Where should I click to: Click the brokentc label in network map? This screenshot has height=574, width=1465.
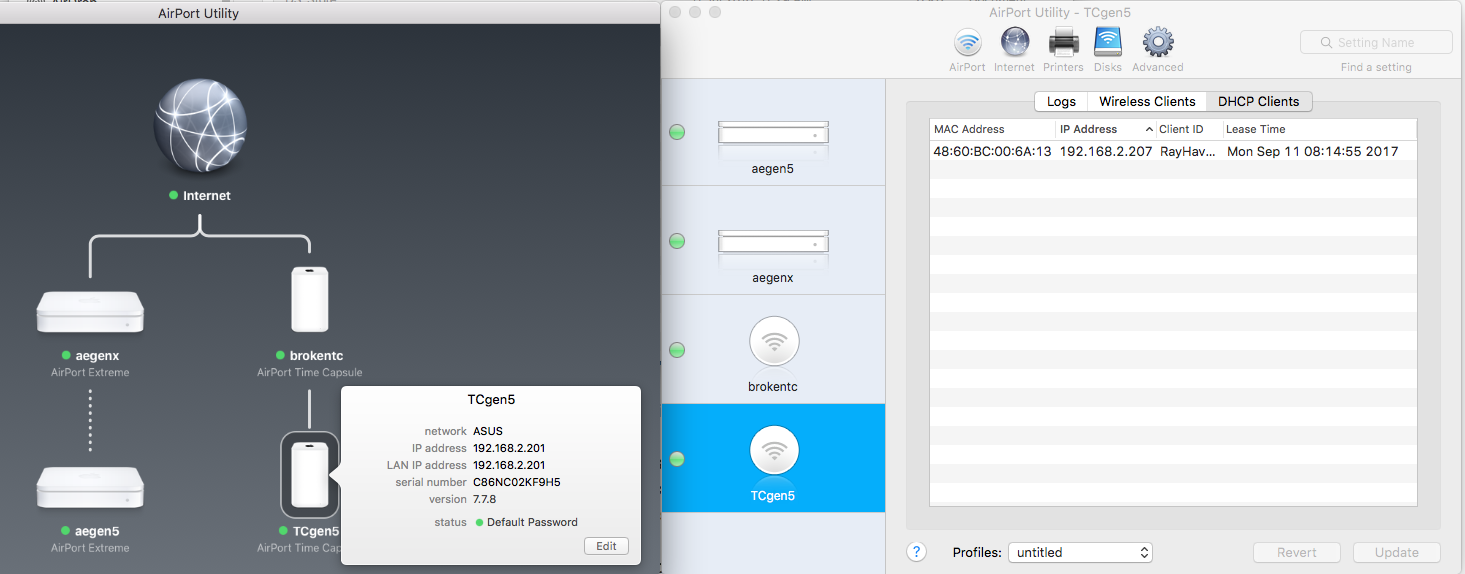[x=317, y=356]
